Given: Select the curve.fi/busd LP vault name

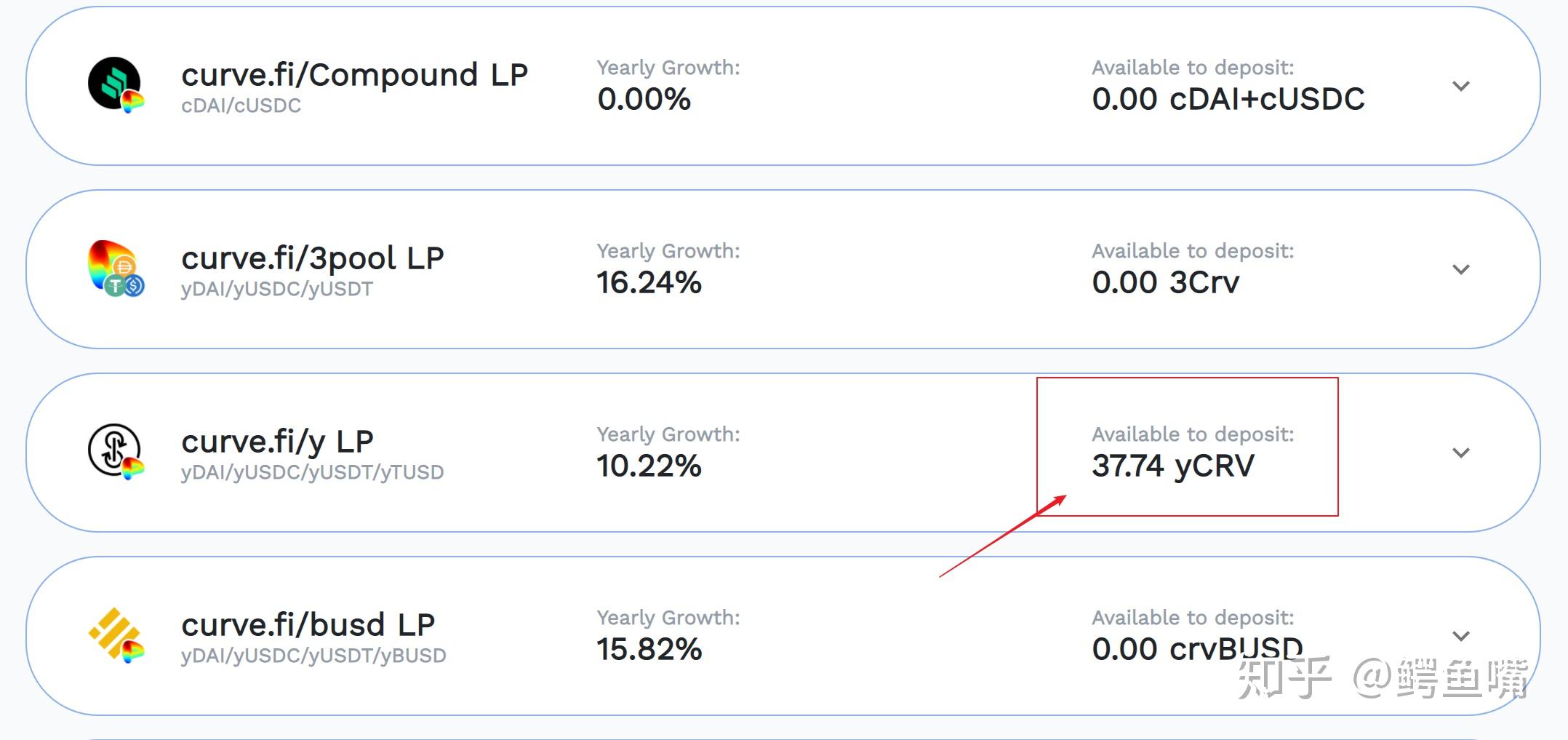Looking at the screenshot, I should pyautogui.click(x=308, y=625).
